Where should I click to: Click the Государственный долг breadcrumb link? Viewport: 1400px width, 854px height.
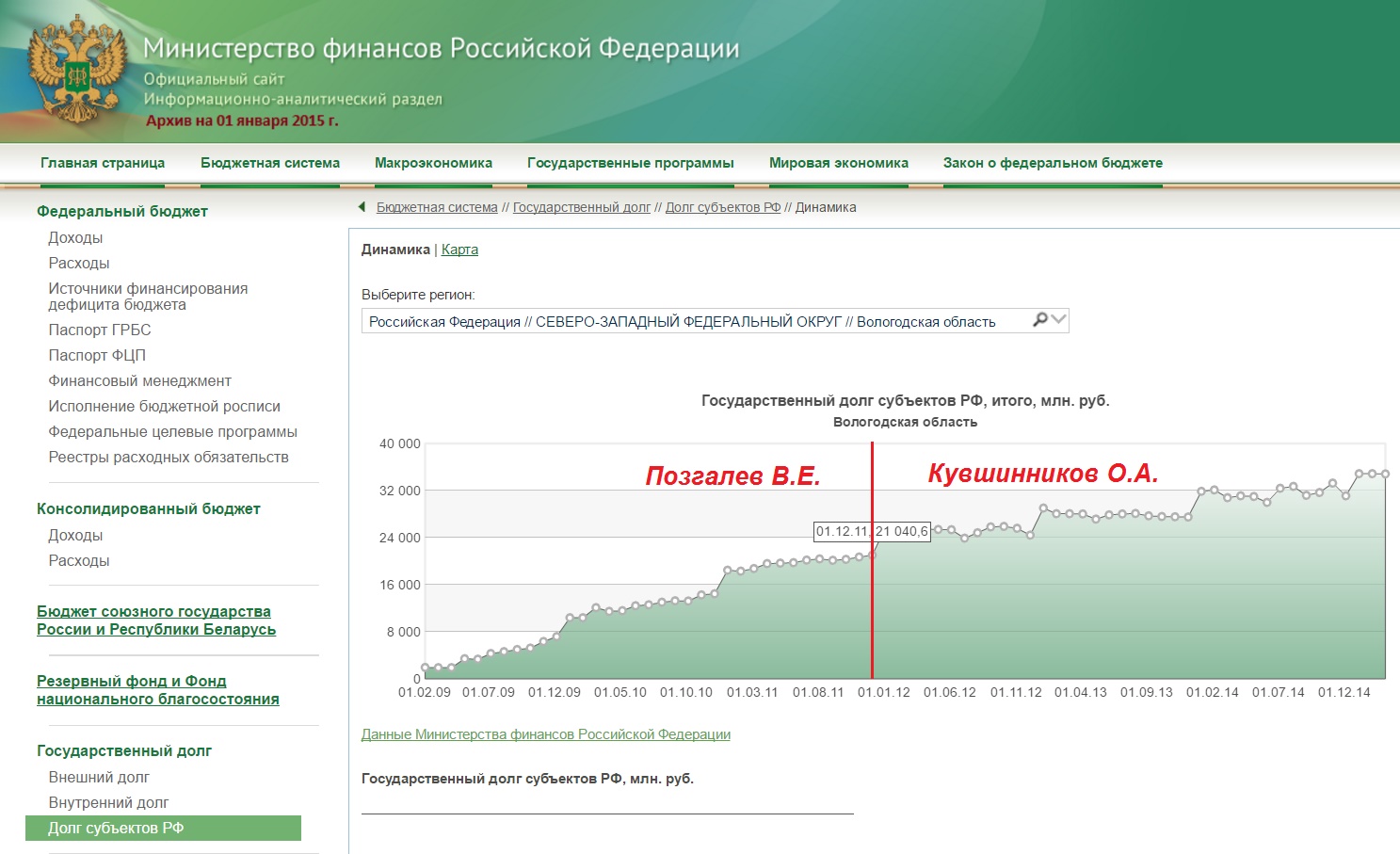point(581,207)
